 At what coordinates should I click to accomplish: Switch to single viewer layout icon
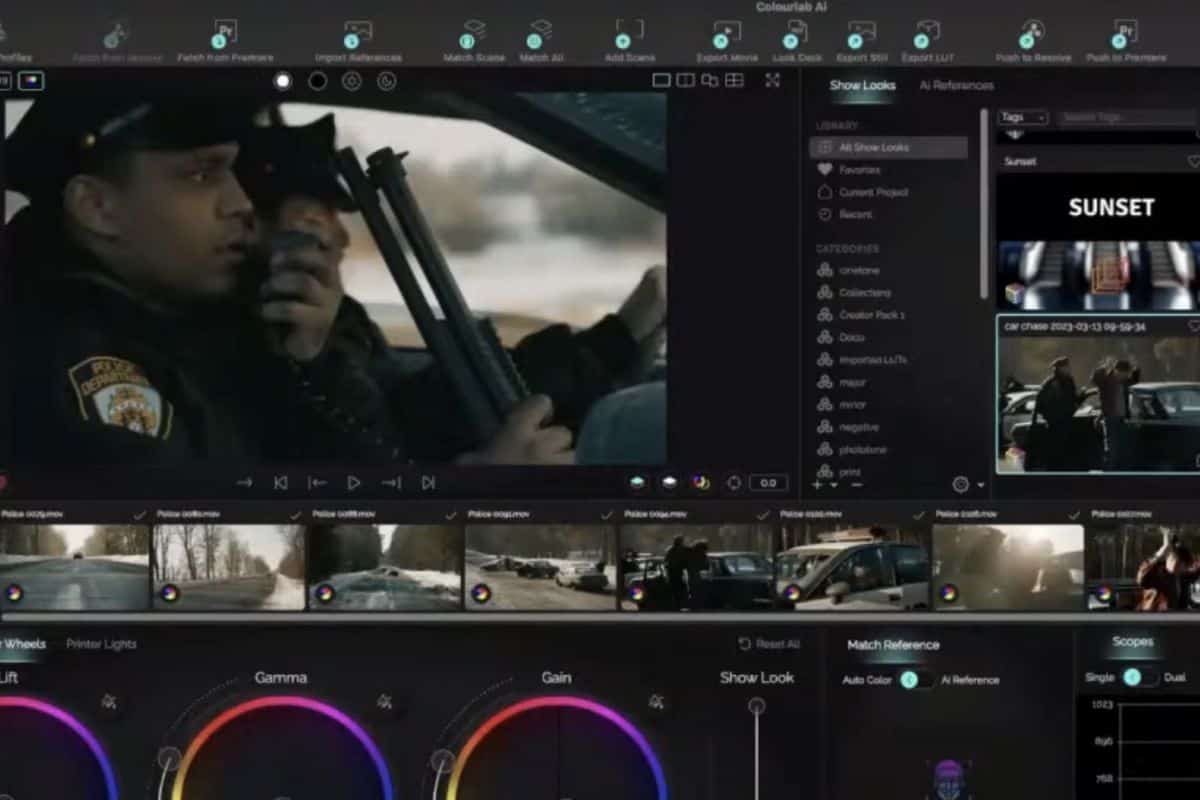pos(661,80)
